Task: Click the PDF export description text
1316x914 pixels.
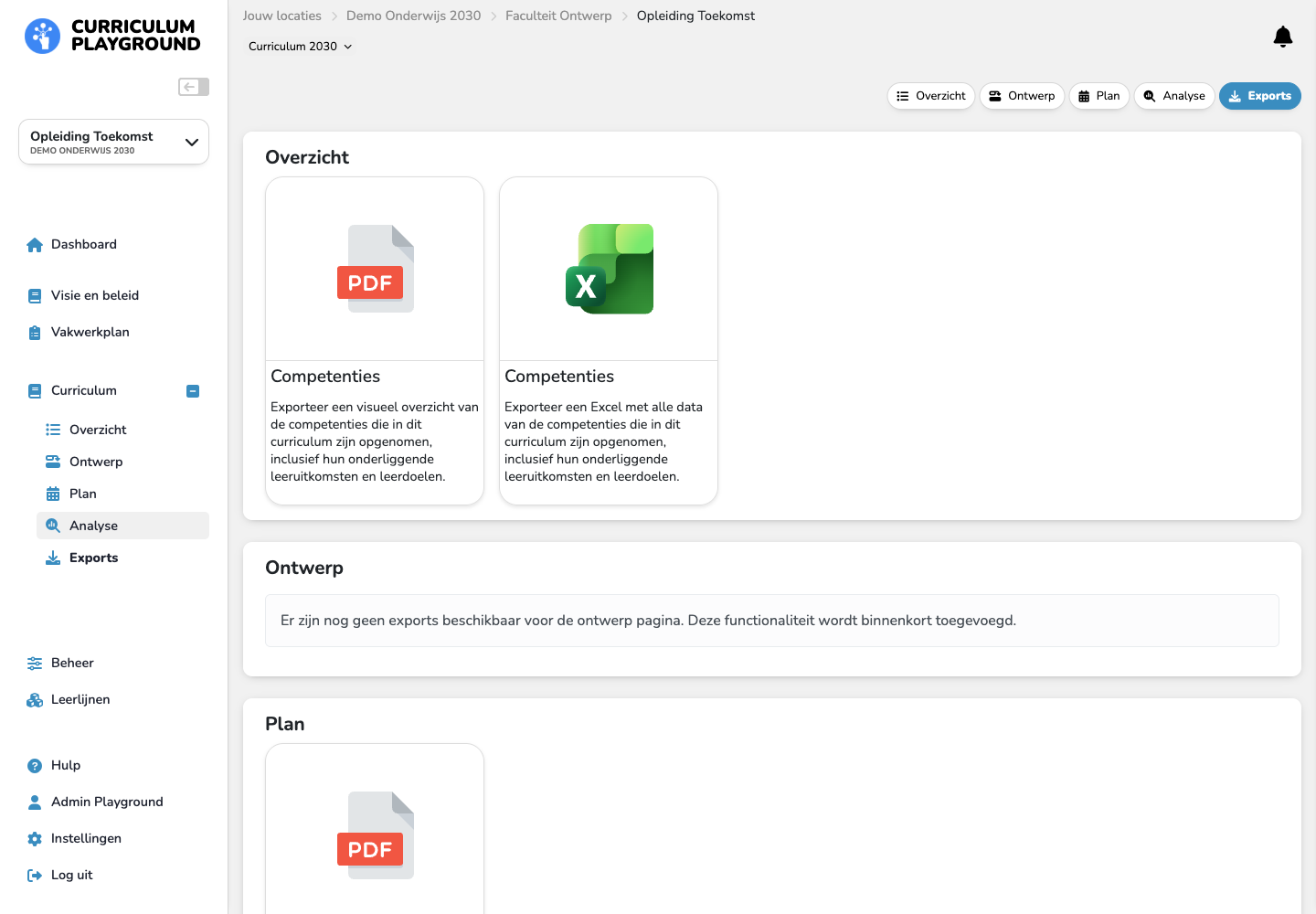Action: [375, 441]
